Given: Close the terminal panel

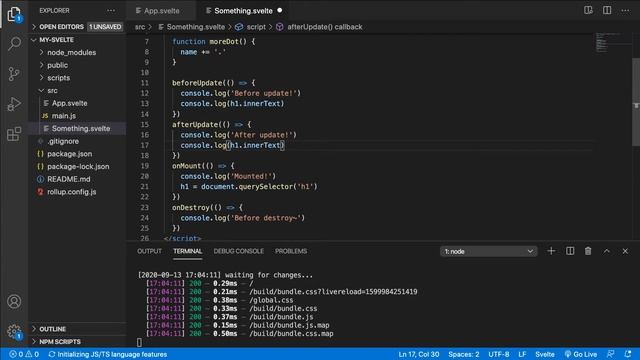Looking at the screenshot, I should click(x=625, y=251).
